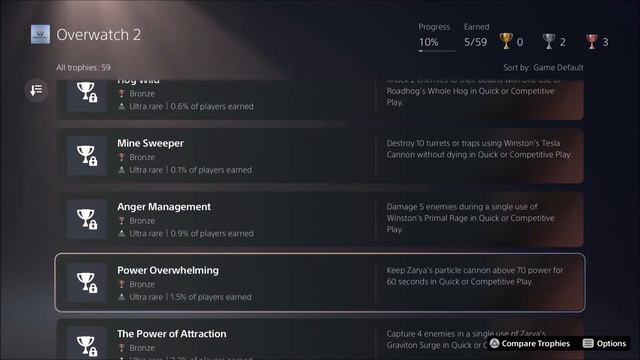Click the sort order icon button

tap(36, 90)
